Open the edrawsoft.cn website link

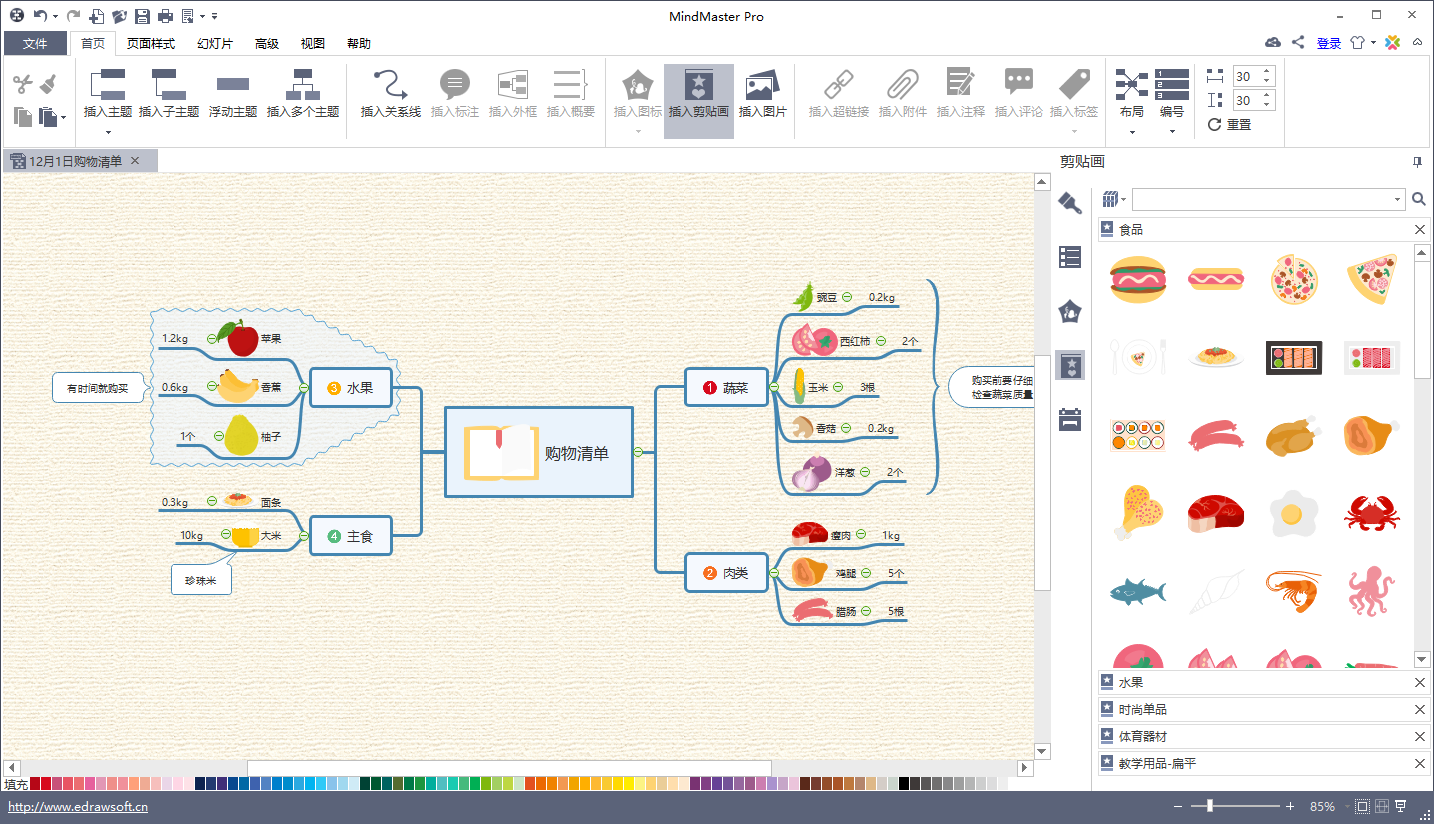(78, 807)
